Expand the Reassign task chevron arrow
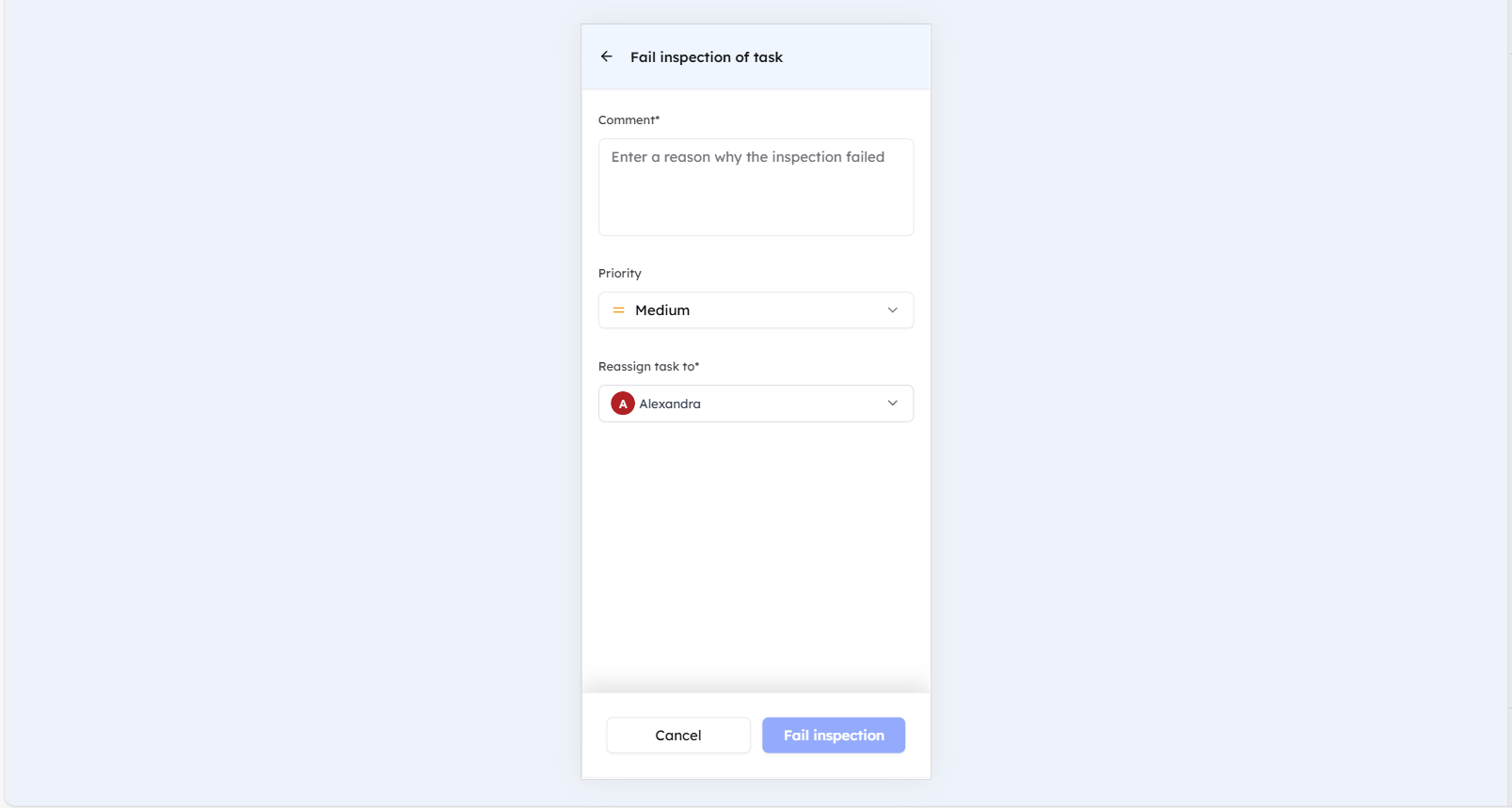 click(x=892, y=404)
